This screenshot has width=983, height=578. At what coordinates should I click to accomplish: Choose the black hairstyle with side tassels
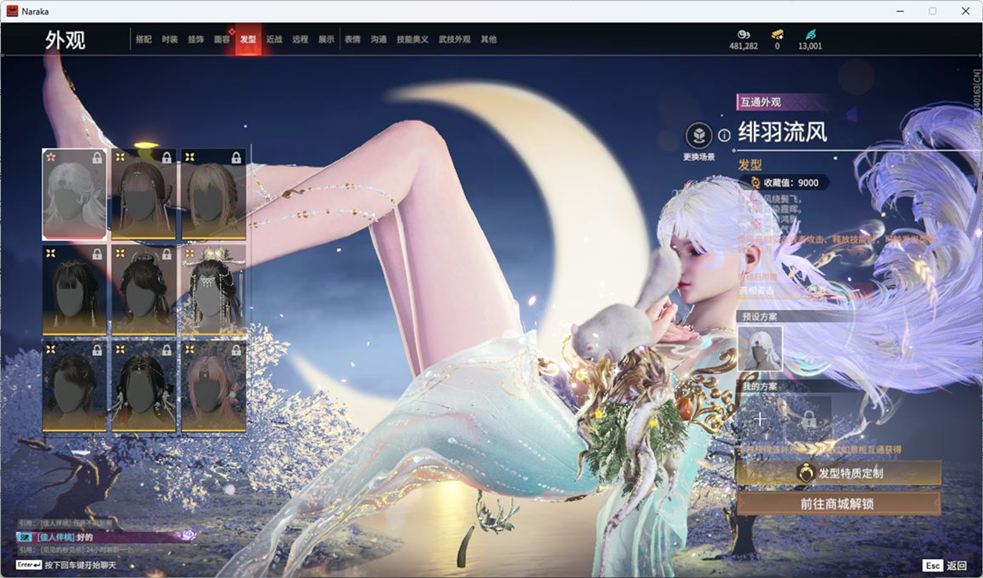[144, 387]
